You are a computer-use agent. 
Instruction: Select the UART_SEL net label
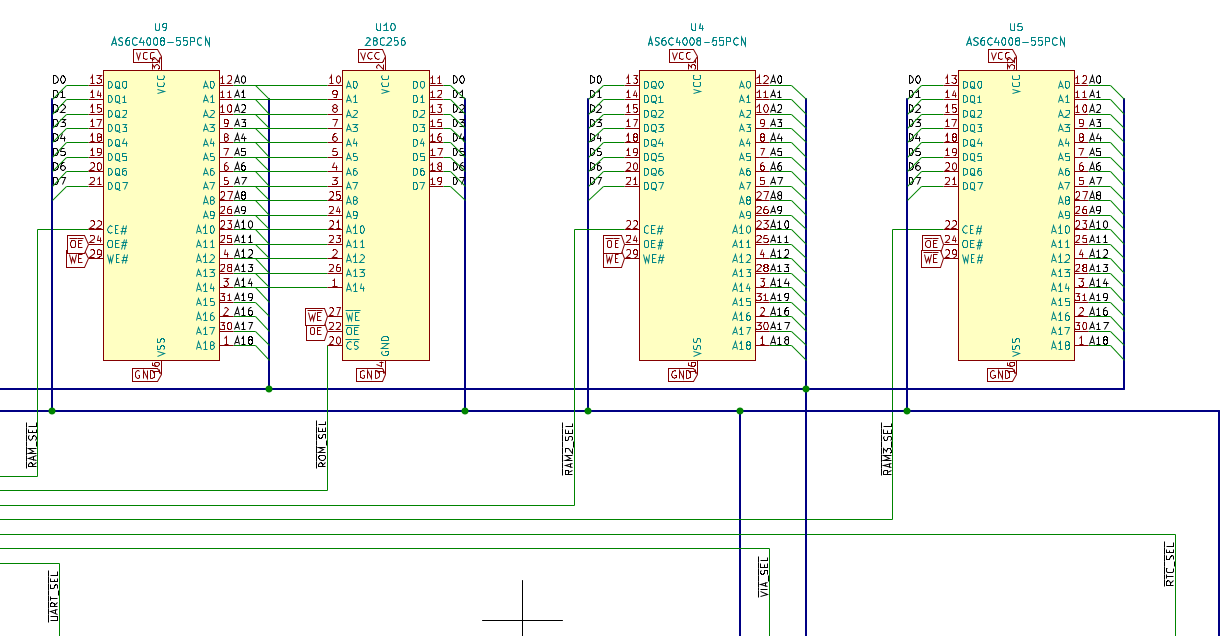coord(54,594)
